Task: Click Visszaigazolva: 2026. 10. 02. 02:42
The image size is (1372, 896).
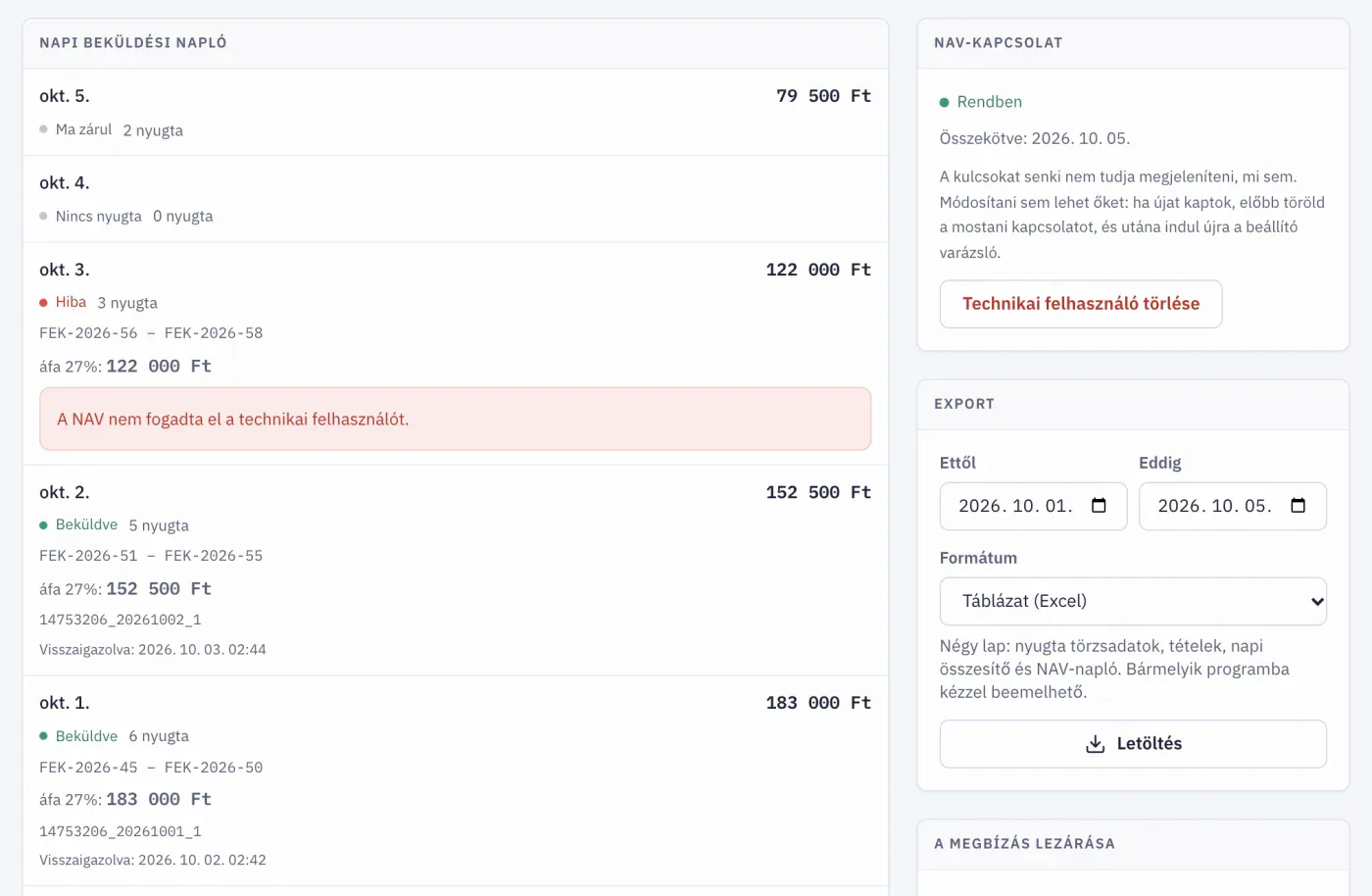Action: tap(153, 860)
